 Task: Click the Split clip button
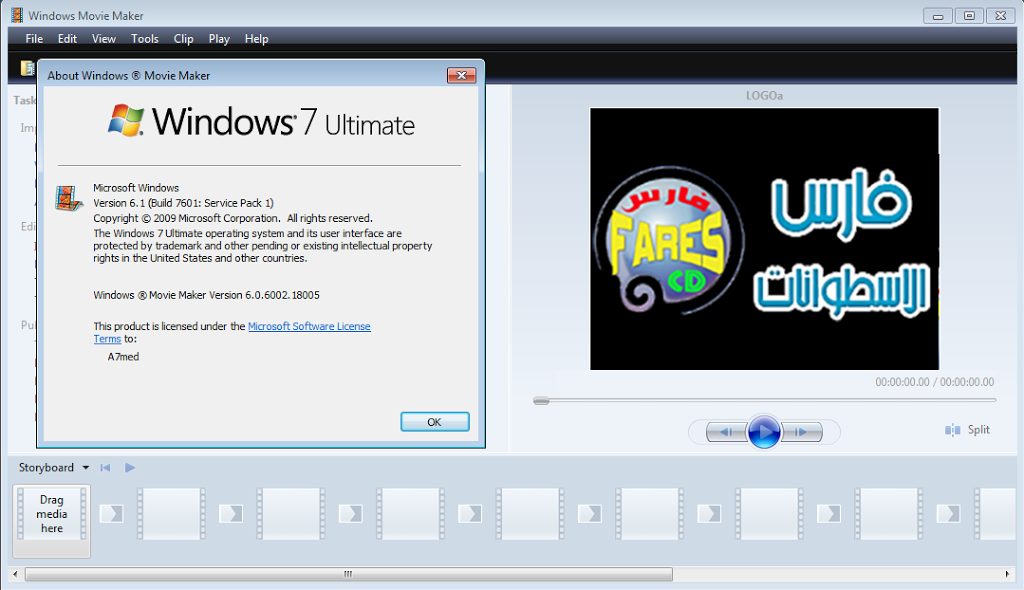[x=967, y=430]
